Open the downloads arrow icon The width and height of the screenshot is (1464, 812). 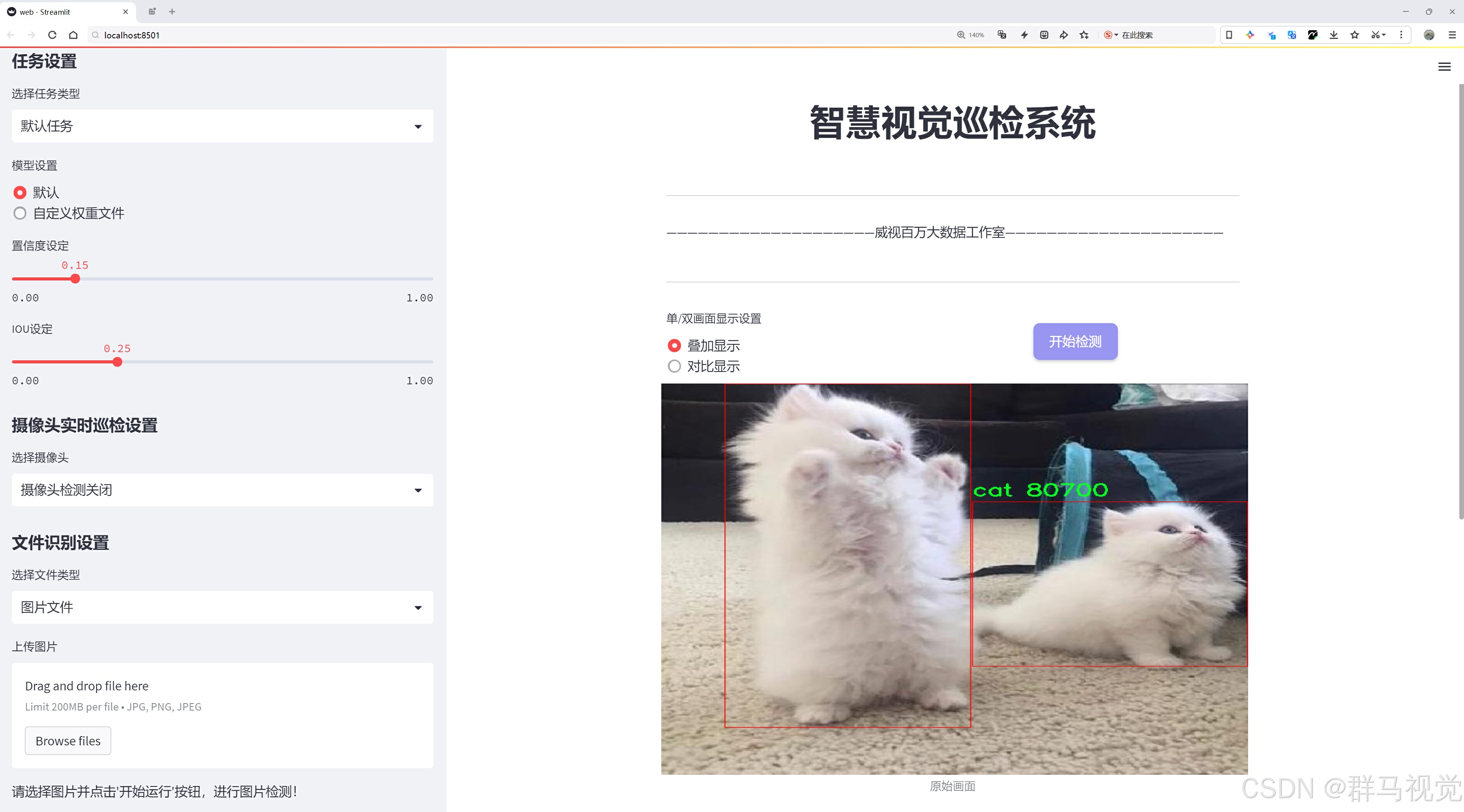pyautogui.click(x=1333, y=35)
